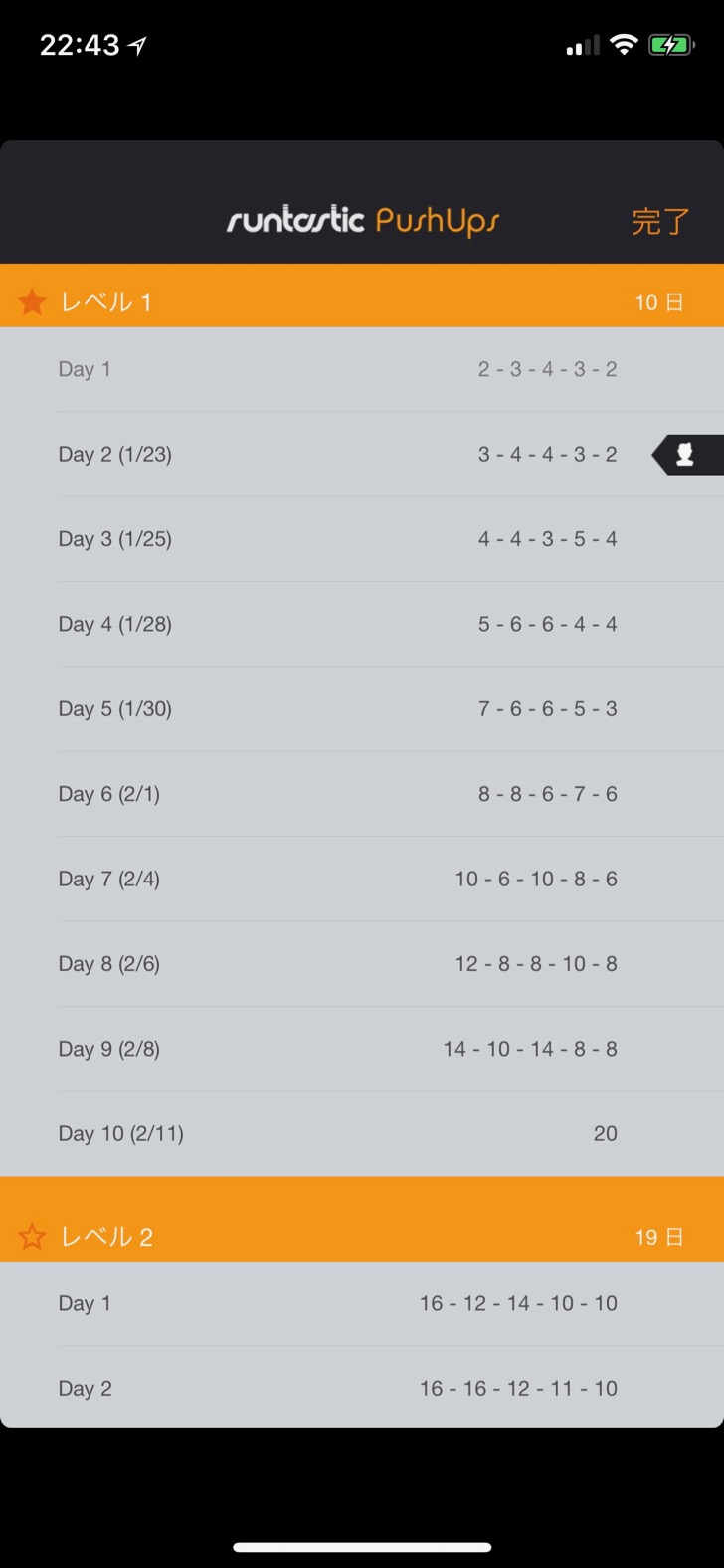
Task: Tap the 19 日 label on the レベル 2 header
Action: click(659, 1237)
